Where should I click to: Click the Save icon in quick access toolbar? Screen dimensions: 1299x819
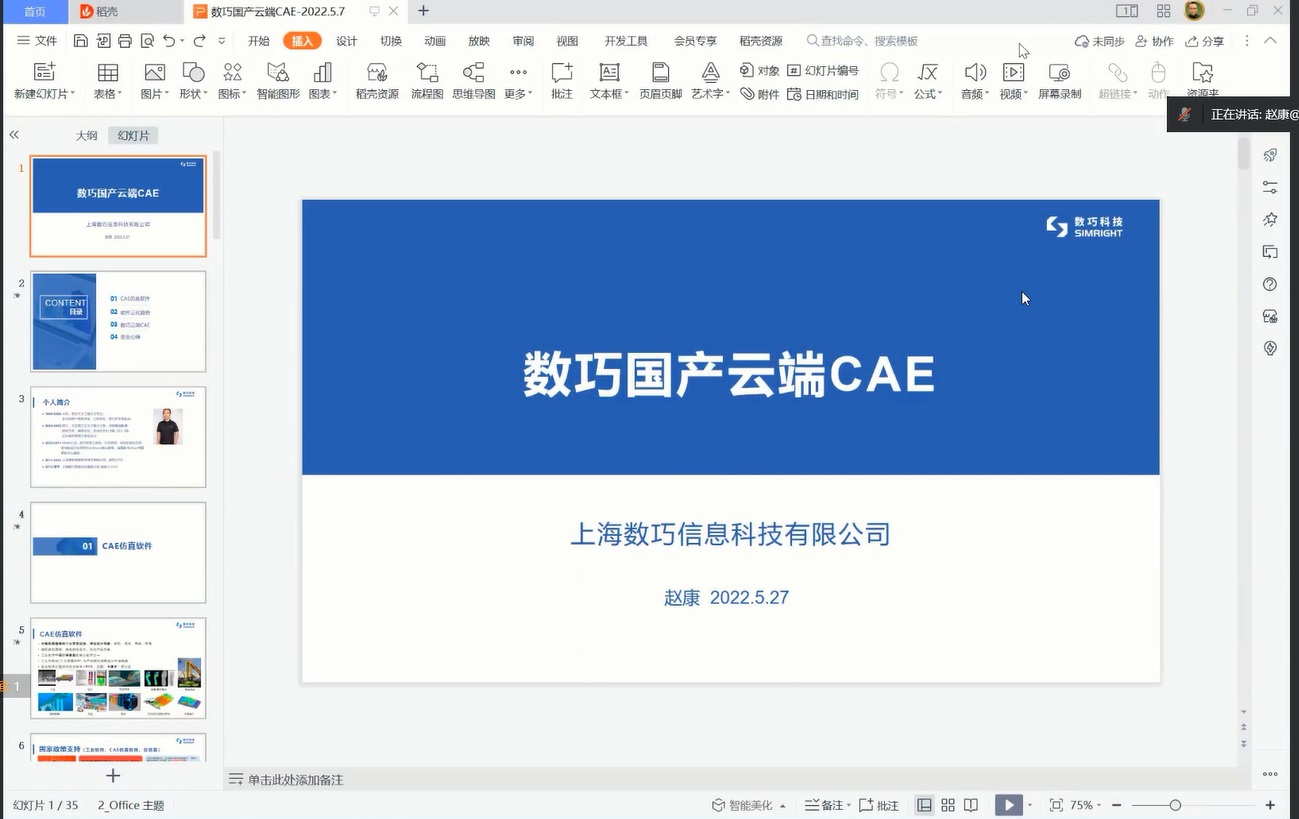80,41
